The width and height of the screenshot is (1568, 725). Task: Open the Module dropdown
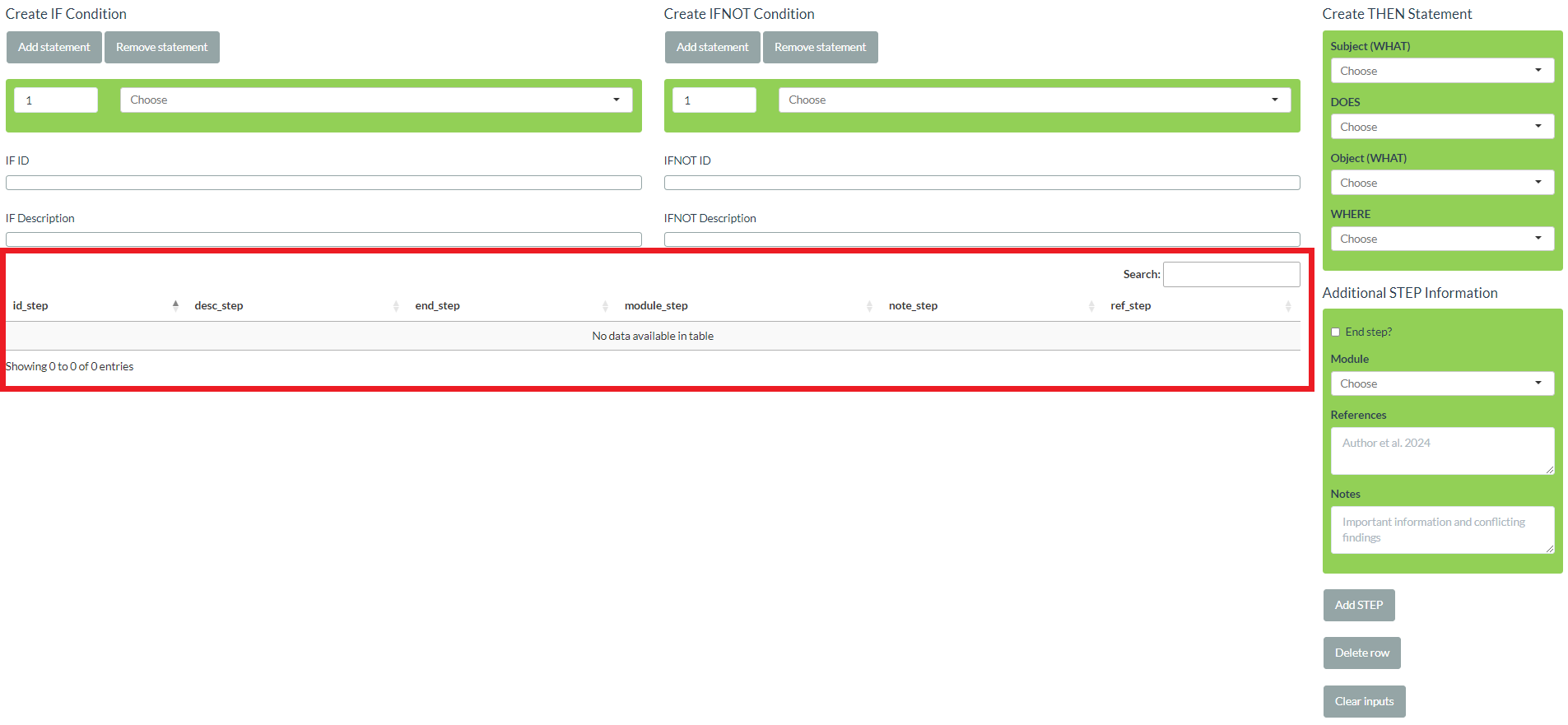[x=1441, y=383]
